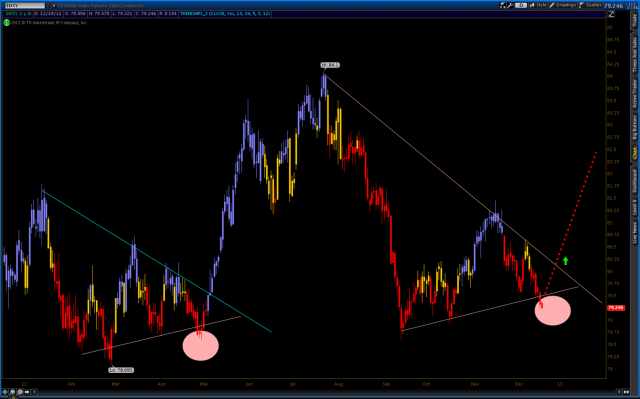The width and height of the screenshot is (640, 399).
Task: Open chart settings with the wrench icon
Action: [510, 5]
